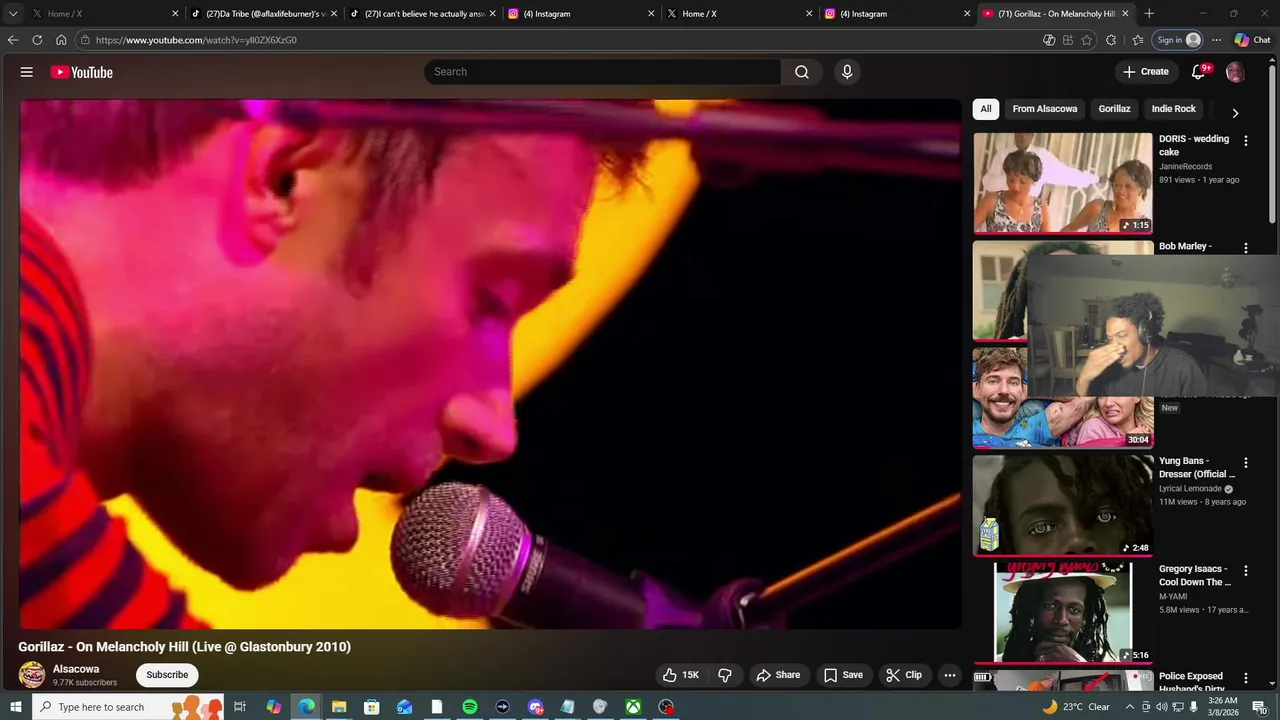
Task: Open Windows Start menu
Action: tap(15, 707)
